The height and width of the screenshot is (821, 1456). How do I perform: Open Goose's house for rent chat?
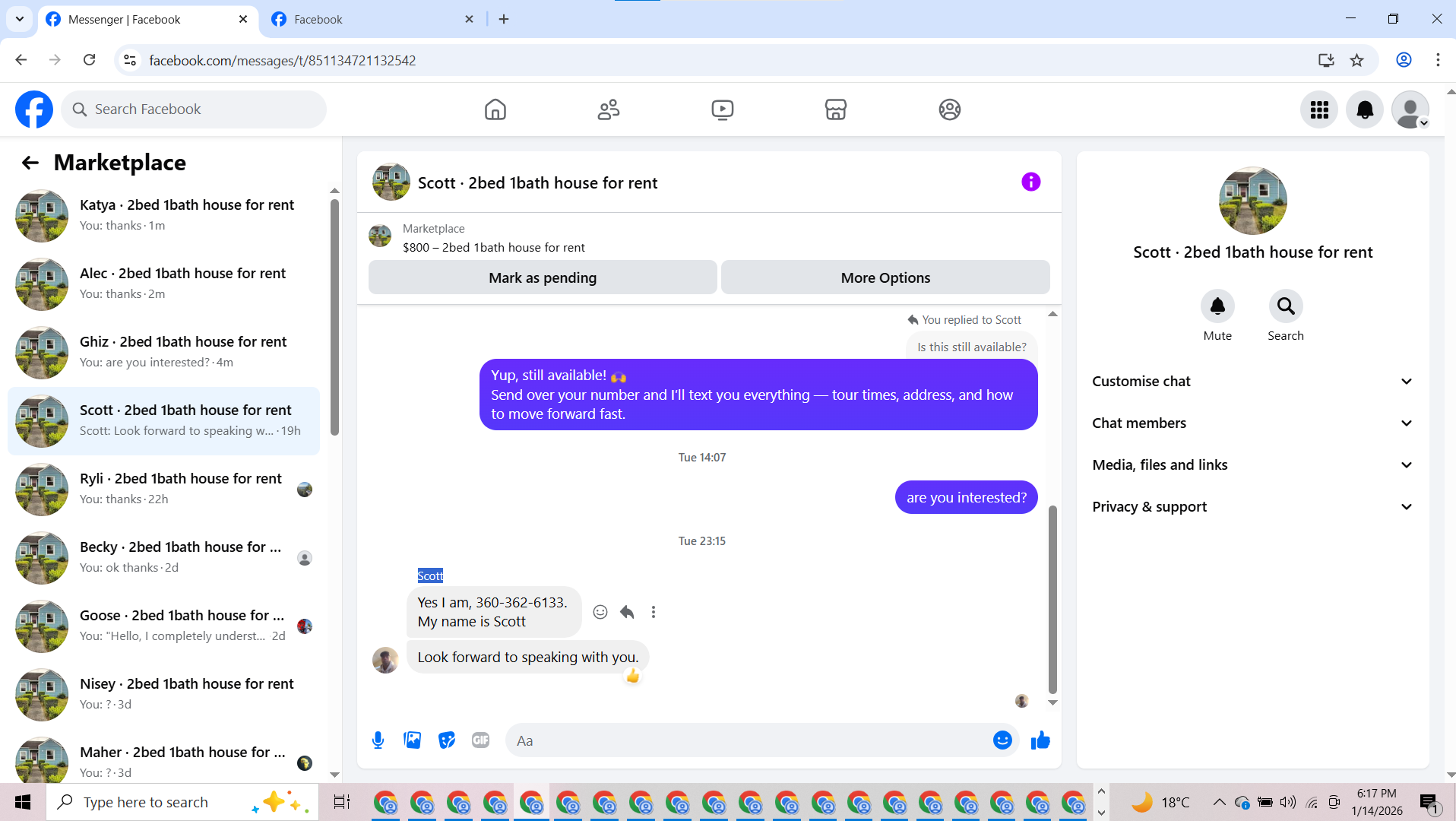point(163,626)
